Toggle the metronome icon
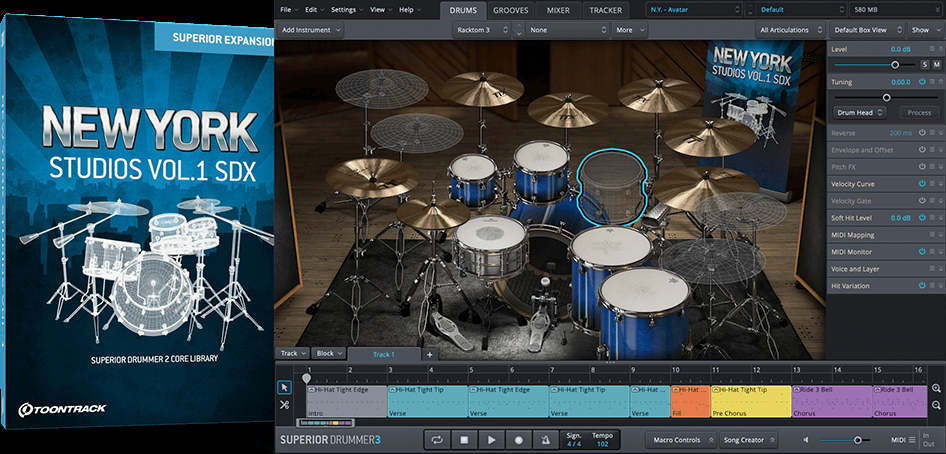This screenshot has width=946, height=454. 546,440
